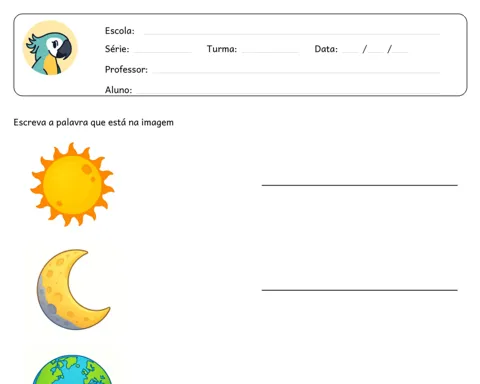480x384 pixels.
Task: Click the Aluno blank line
Action: (x=288, y=93)
